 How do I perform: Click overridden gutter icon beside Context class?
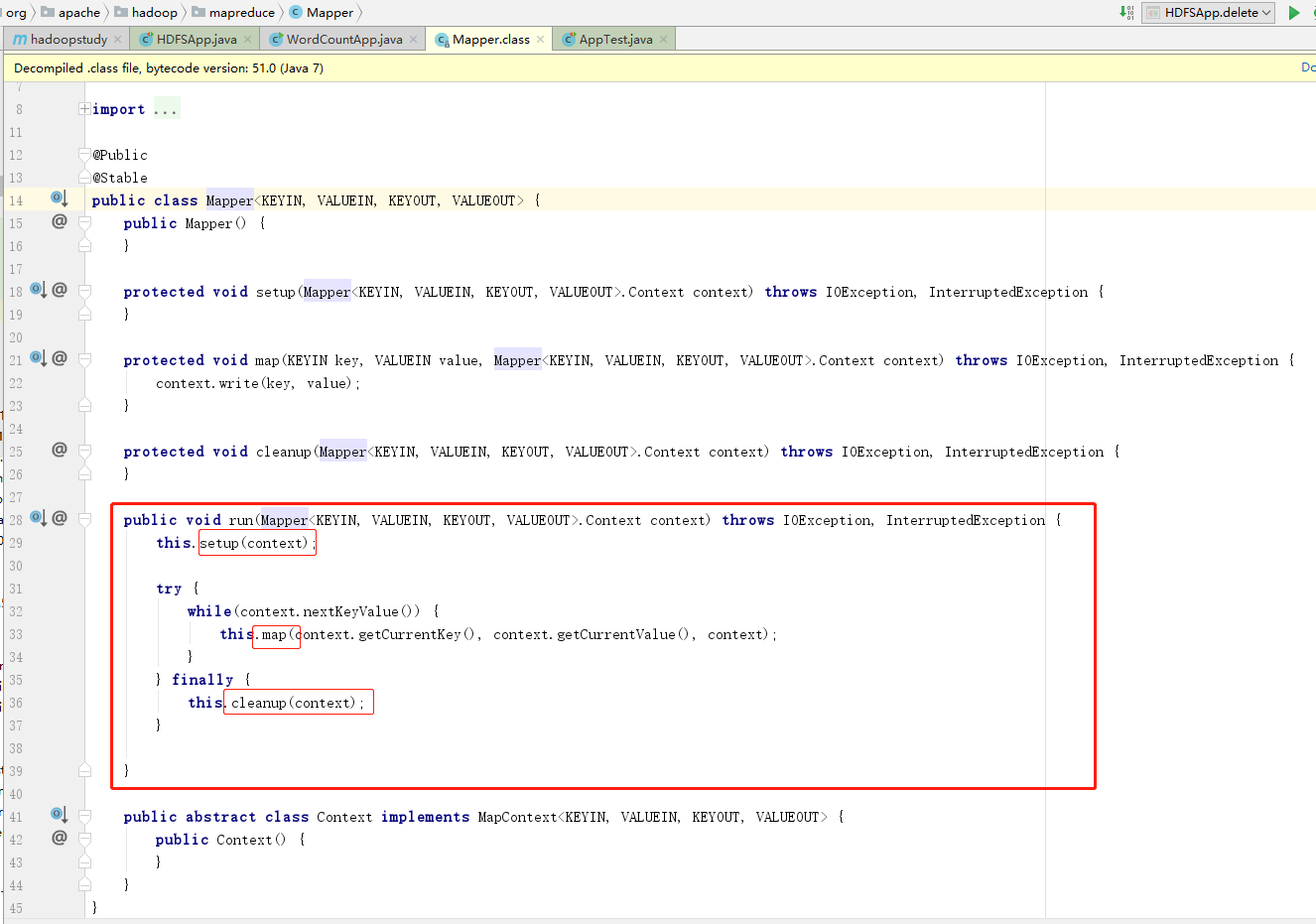(x=59, y=815)
